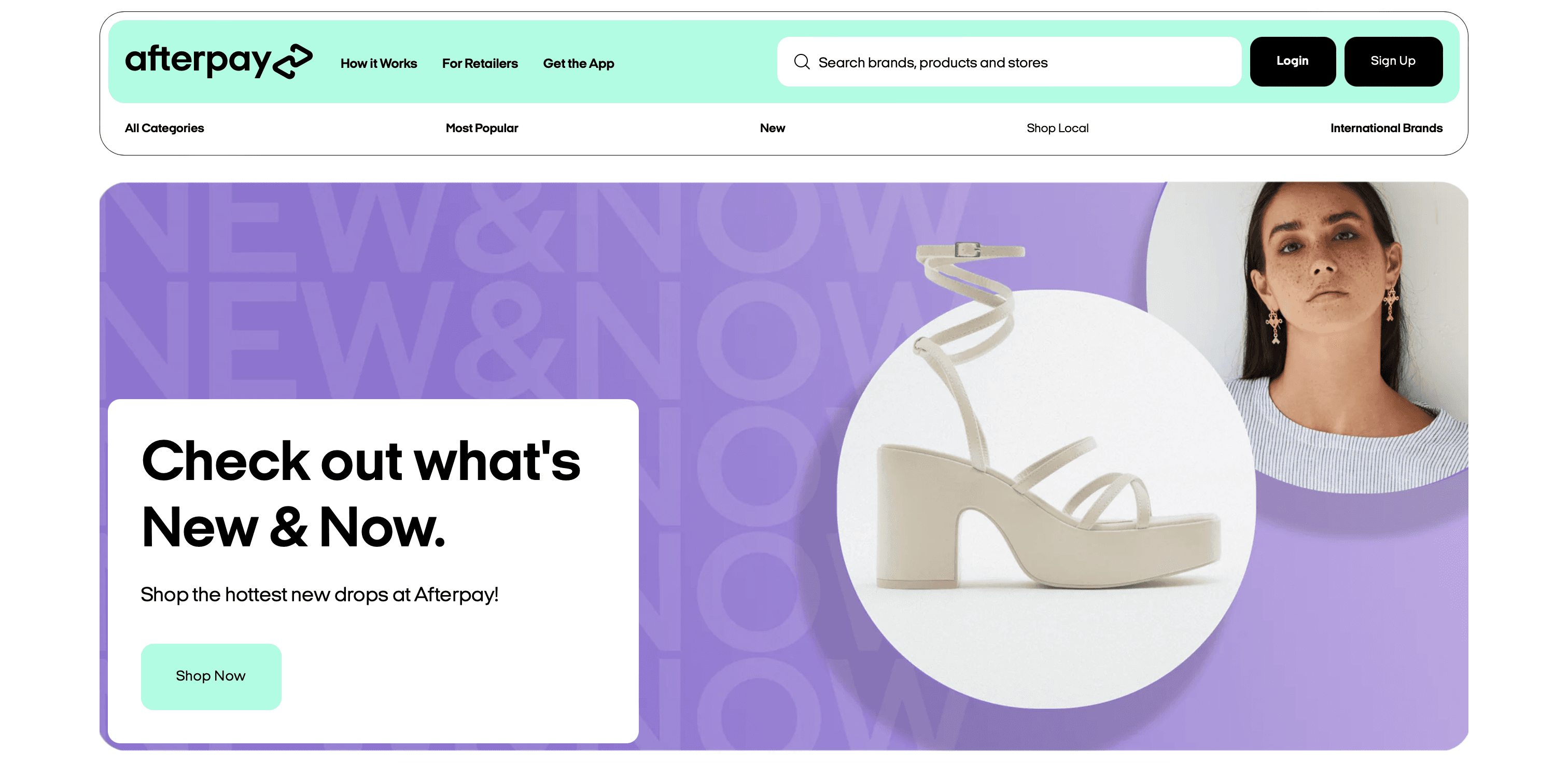Click the magnifying glass search icon

click(x=802, y=62)
